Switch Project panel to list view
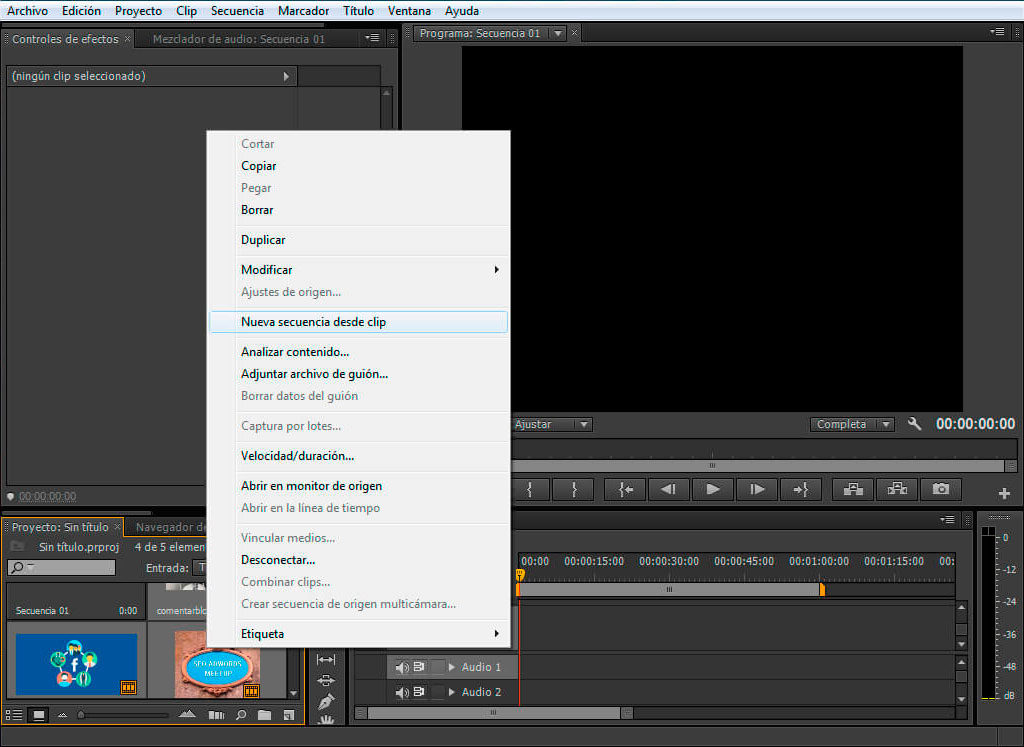The width and height of the screenshot is (1024, 747). (14, 715)
